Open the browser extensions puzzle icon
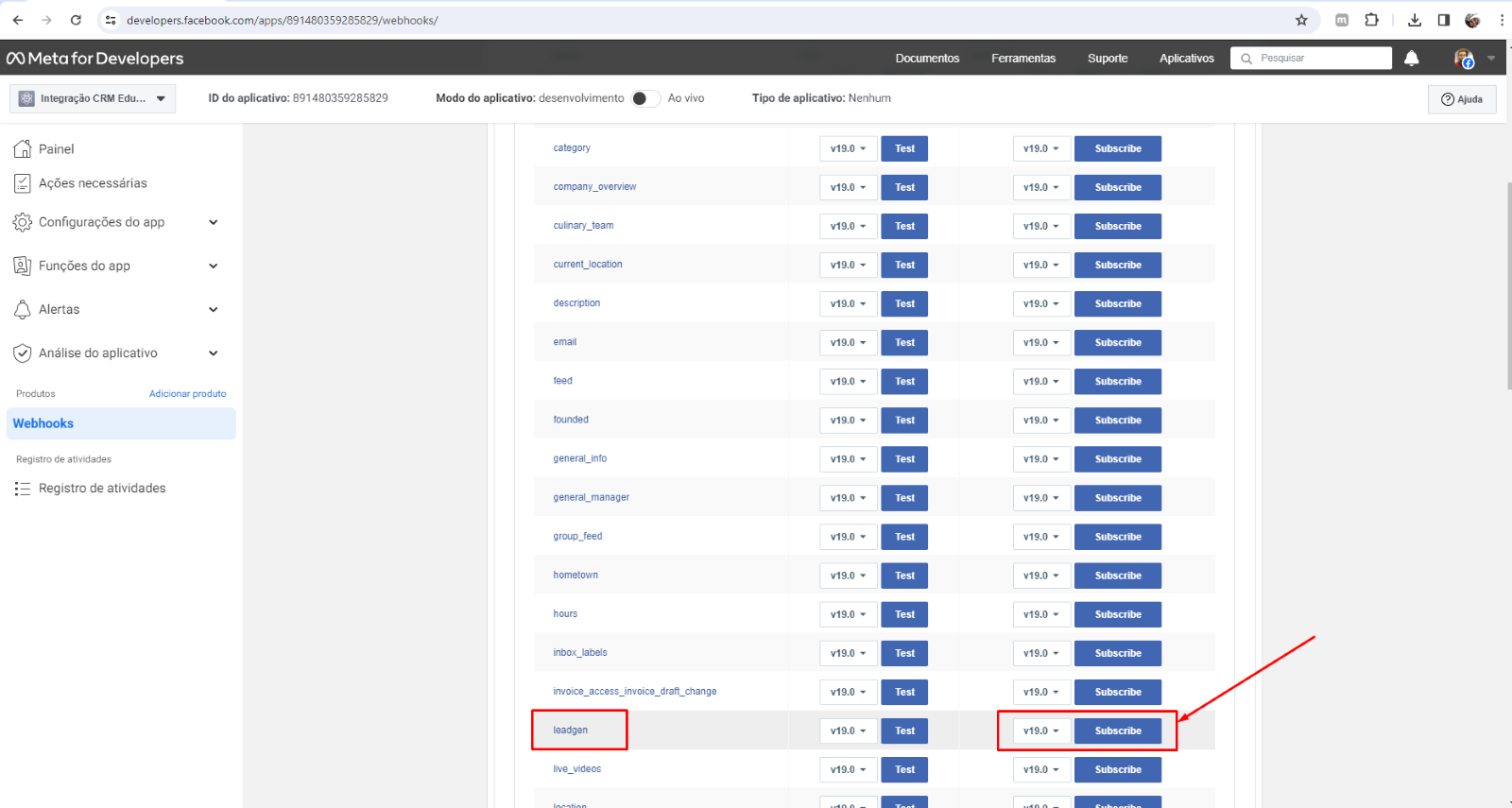 pyautogui.click(x=1371, y=20)
